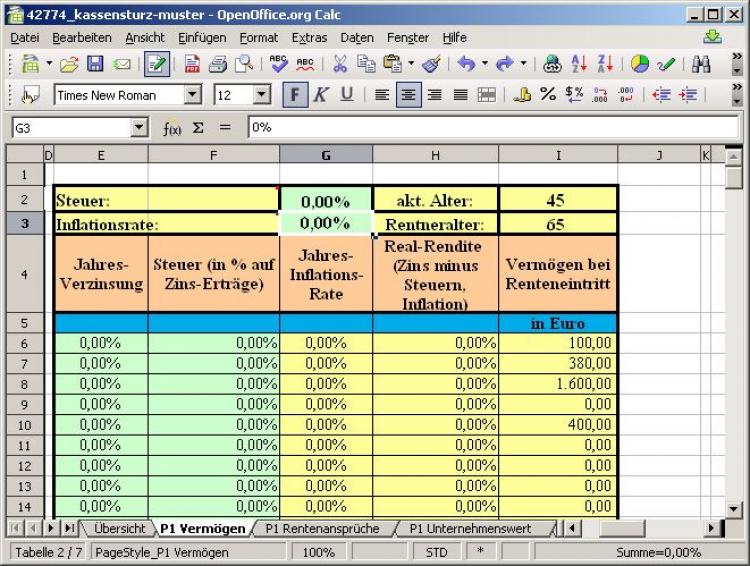The height and width of the screenshot is (566, 750).
Task: Click the zoom 100% status field
Action: click(318, 552)
